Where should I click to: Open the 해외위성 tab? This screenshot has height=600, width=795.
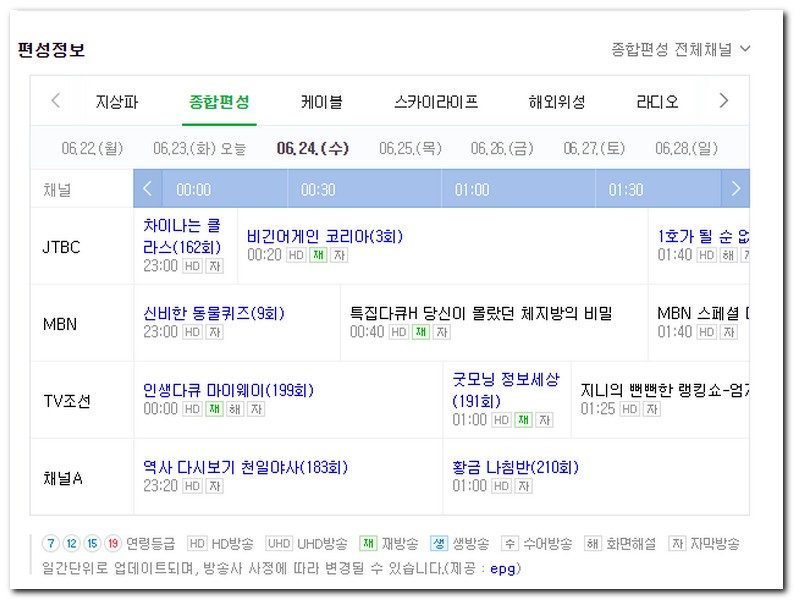tap(557, 102)
